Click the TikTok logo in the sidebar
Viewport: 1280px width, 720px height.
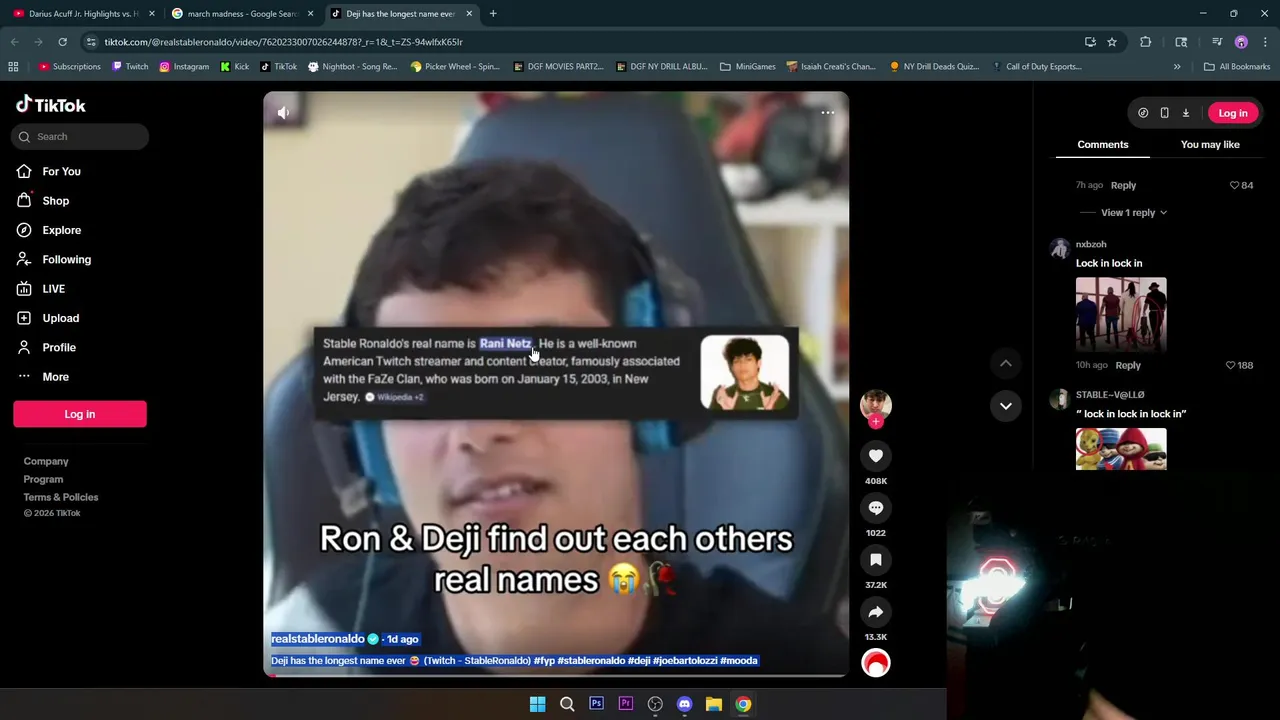51,105
